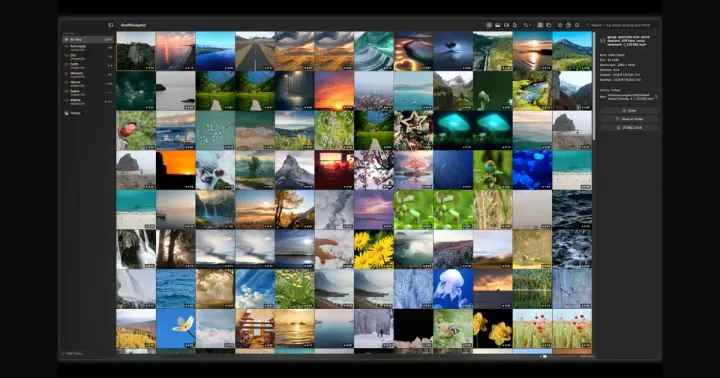Viewport: 720px width, 378px height.
Task: Select the lone tree on water thumbnail
Action: click(x=453, y=51)
